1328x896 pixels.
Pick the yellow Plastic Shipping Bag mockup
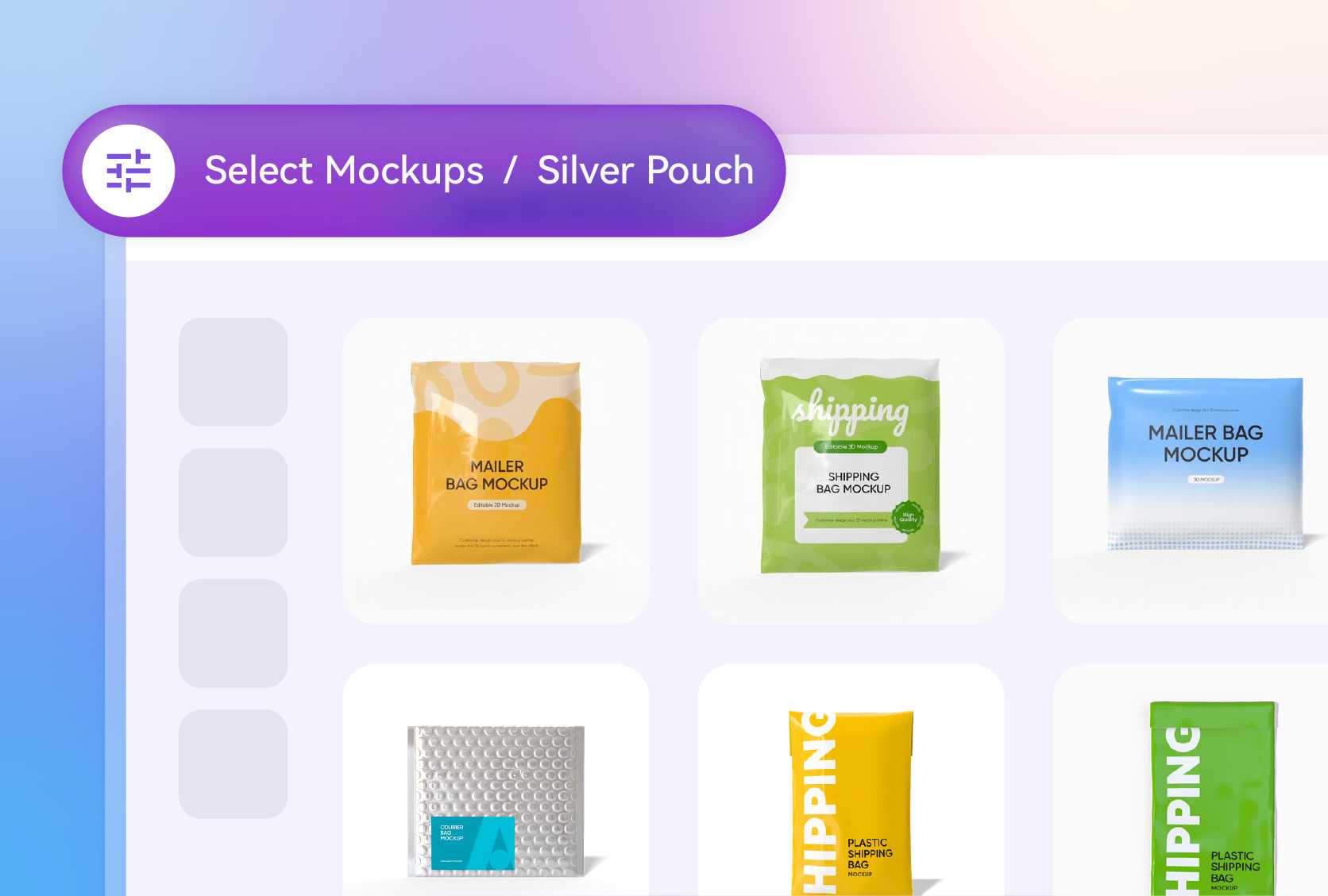click(851, 780)
